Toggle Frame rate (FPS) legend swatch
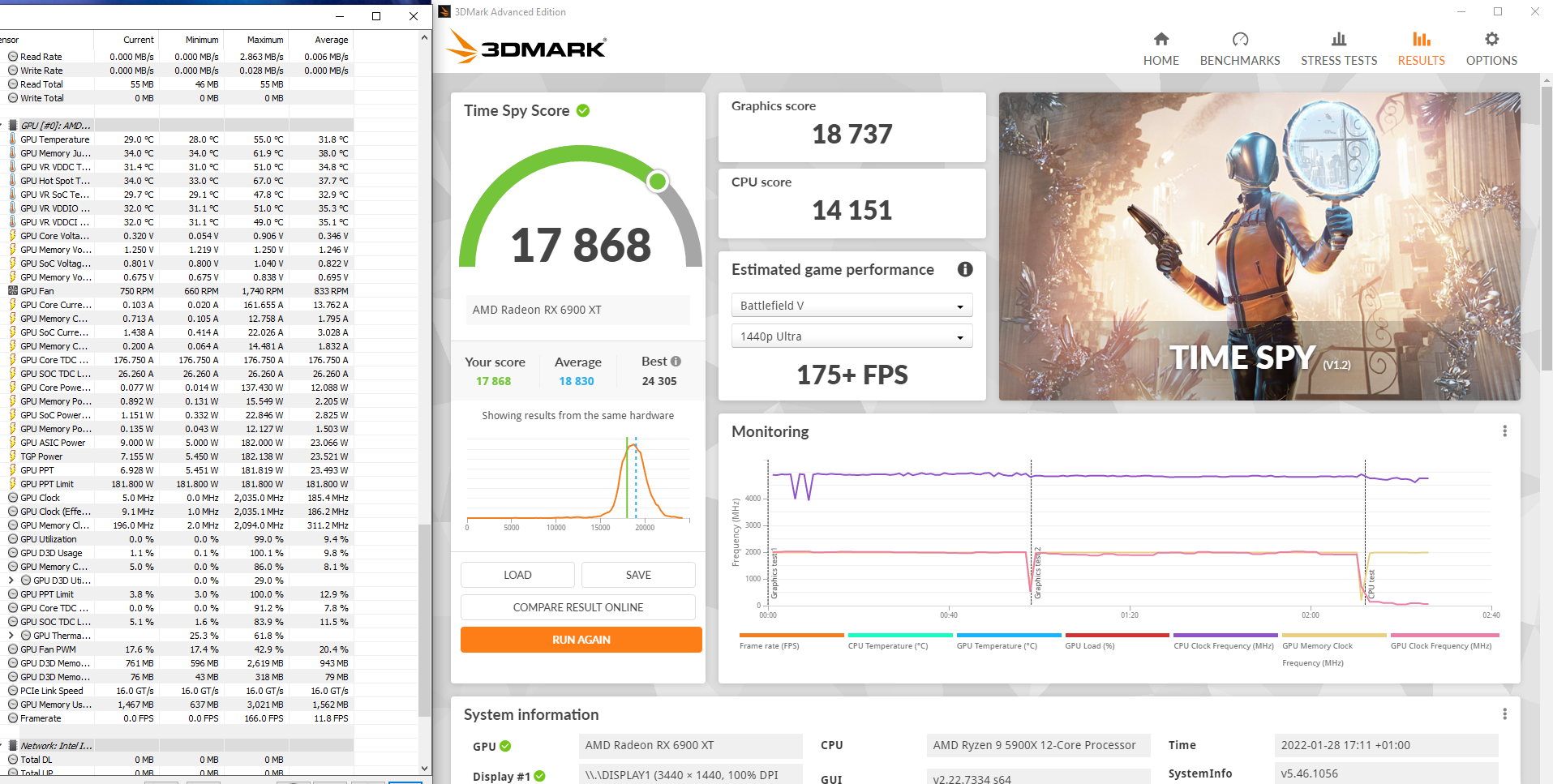This screenshot has height=784, width=1553. point(792,636)
